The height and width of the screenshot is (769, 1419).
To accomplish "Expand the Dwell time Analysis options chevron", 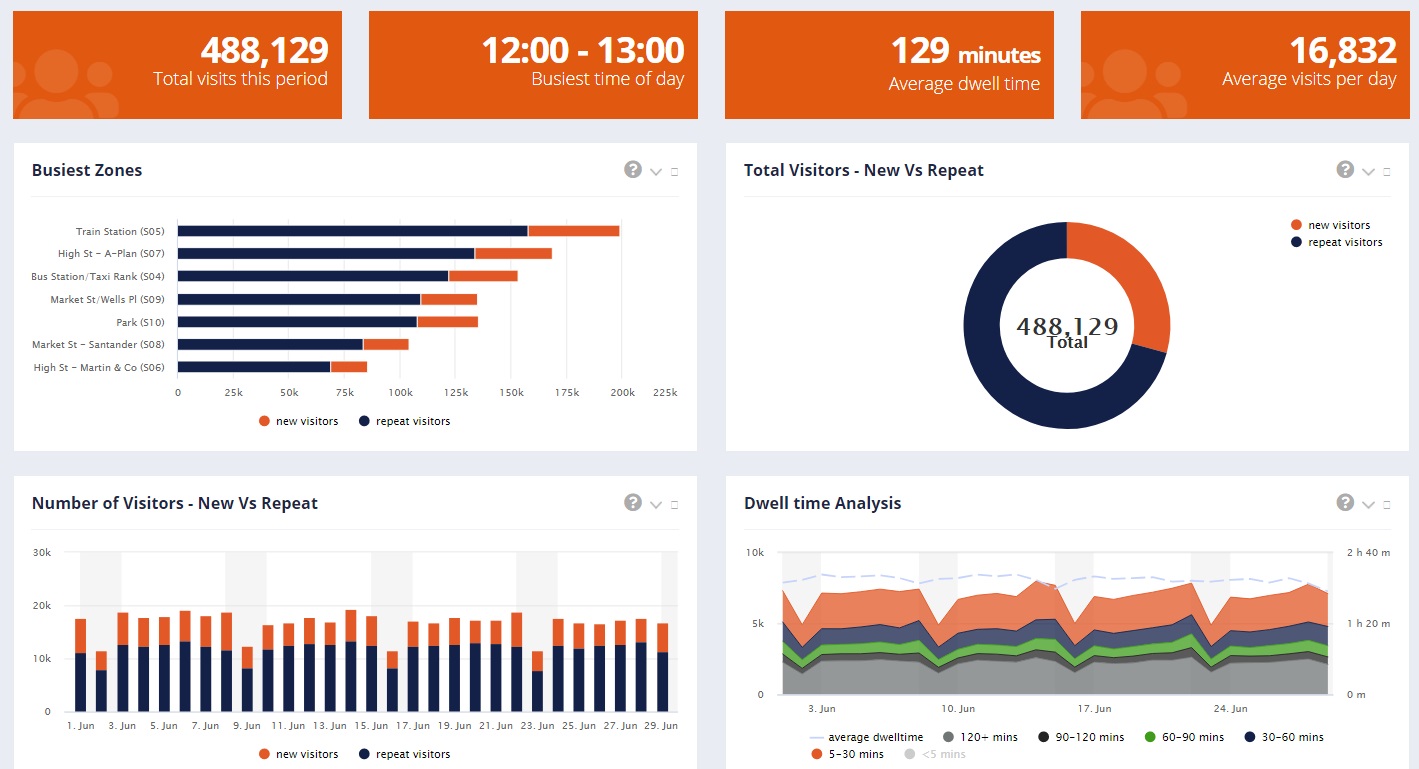I will 1369,505.
